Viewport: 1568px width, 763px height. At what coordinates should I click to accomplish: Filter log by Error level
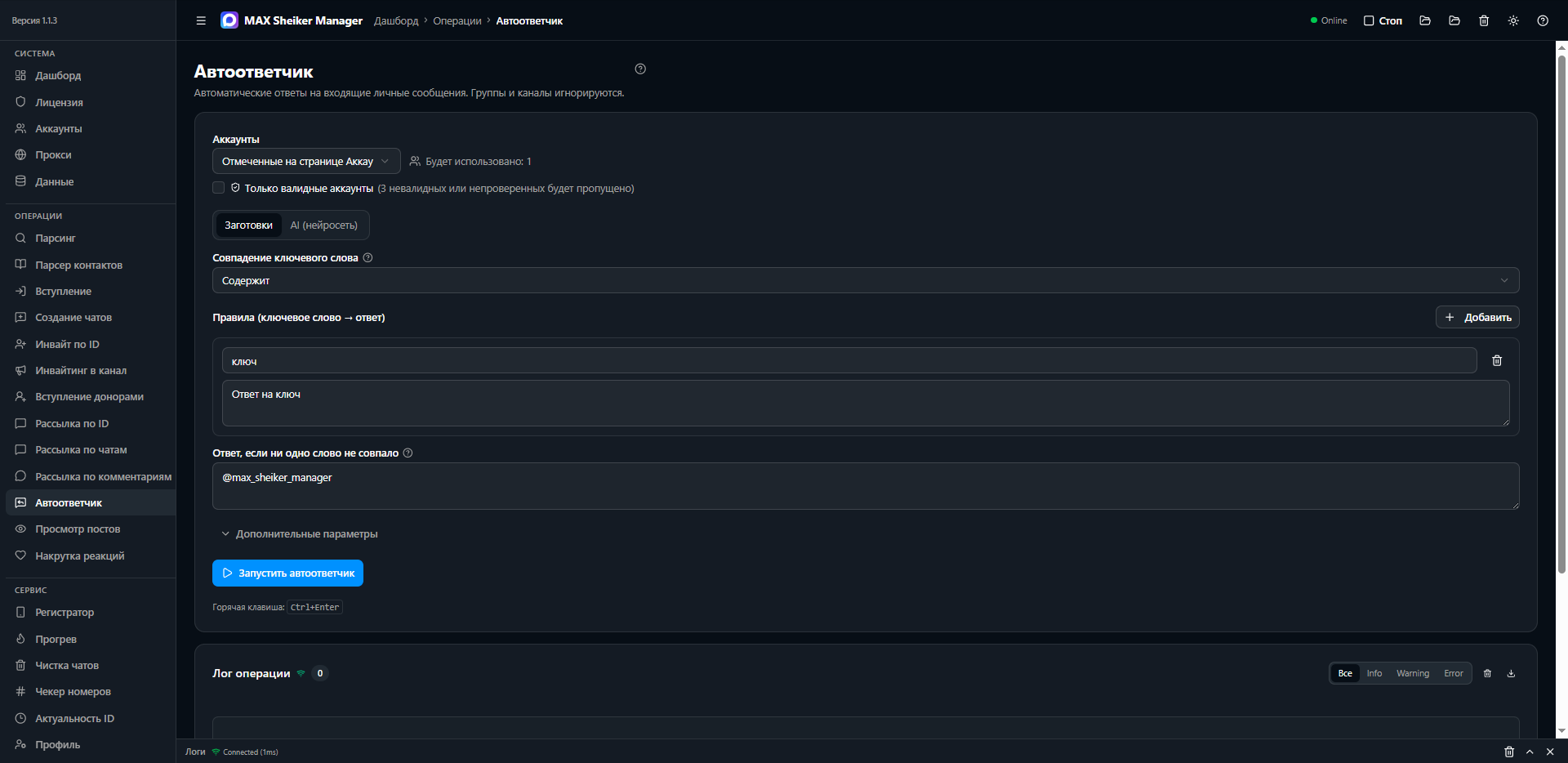click(x=1454, y=673)
